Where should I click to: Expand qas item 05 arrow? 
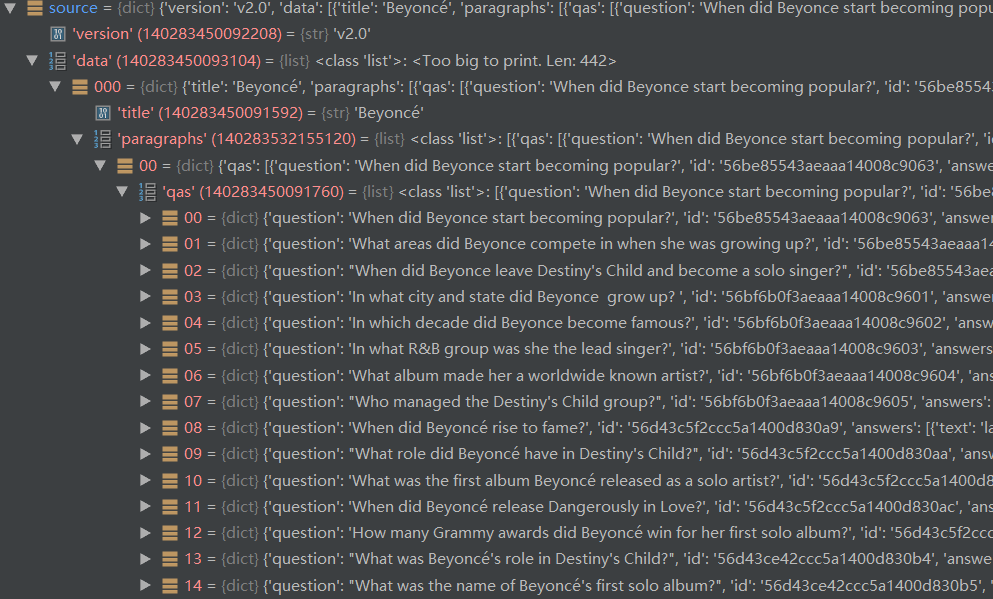point(145,349)
